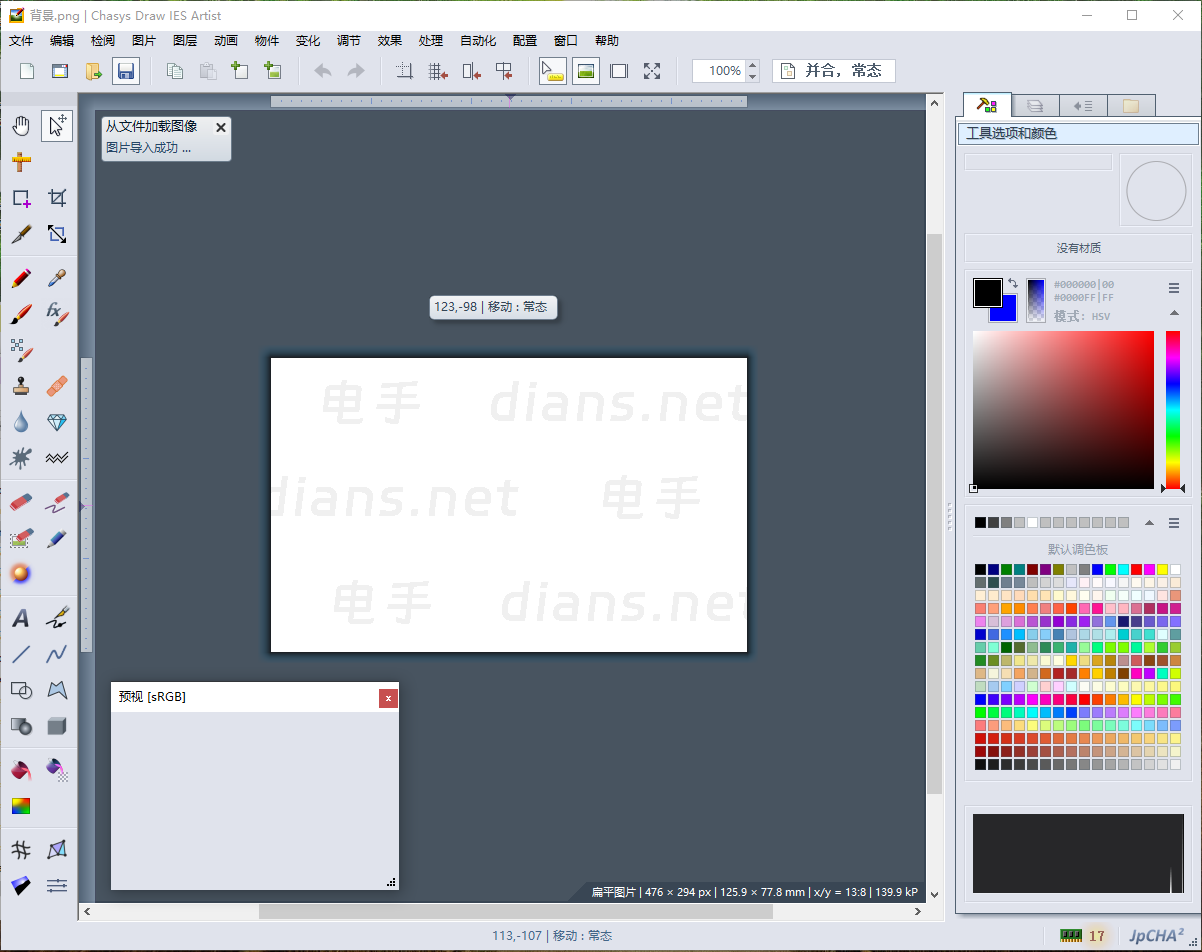
Task: Toggle the fullscreen view toolbar button
Action: (x=652, y=71)
